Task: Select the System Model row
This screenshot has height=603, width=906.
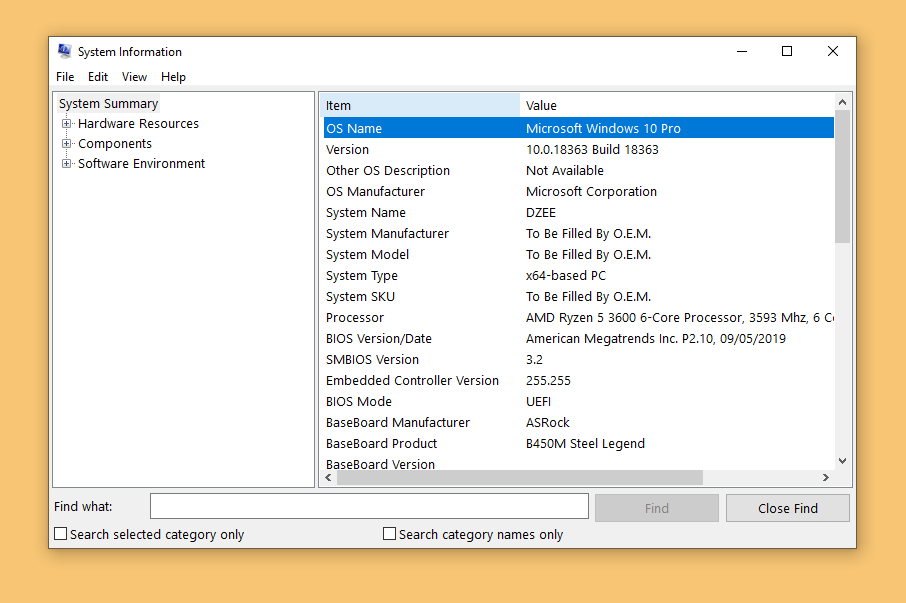Action: [578, 255]
